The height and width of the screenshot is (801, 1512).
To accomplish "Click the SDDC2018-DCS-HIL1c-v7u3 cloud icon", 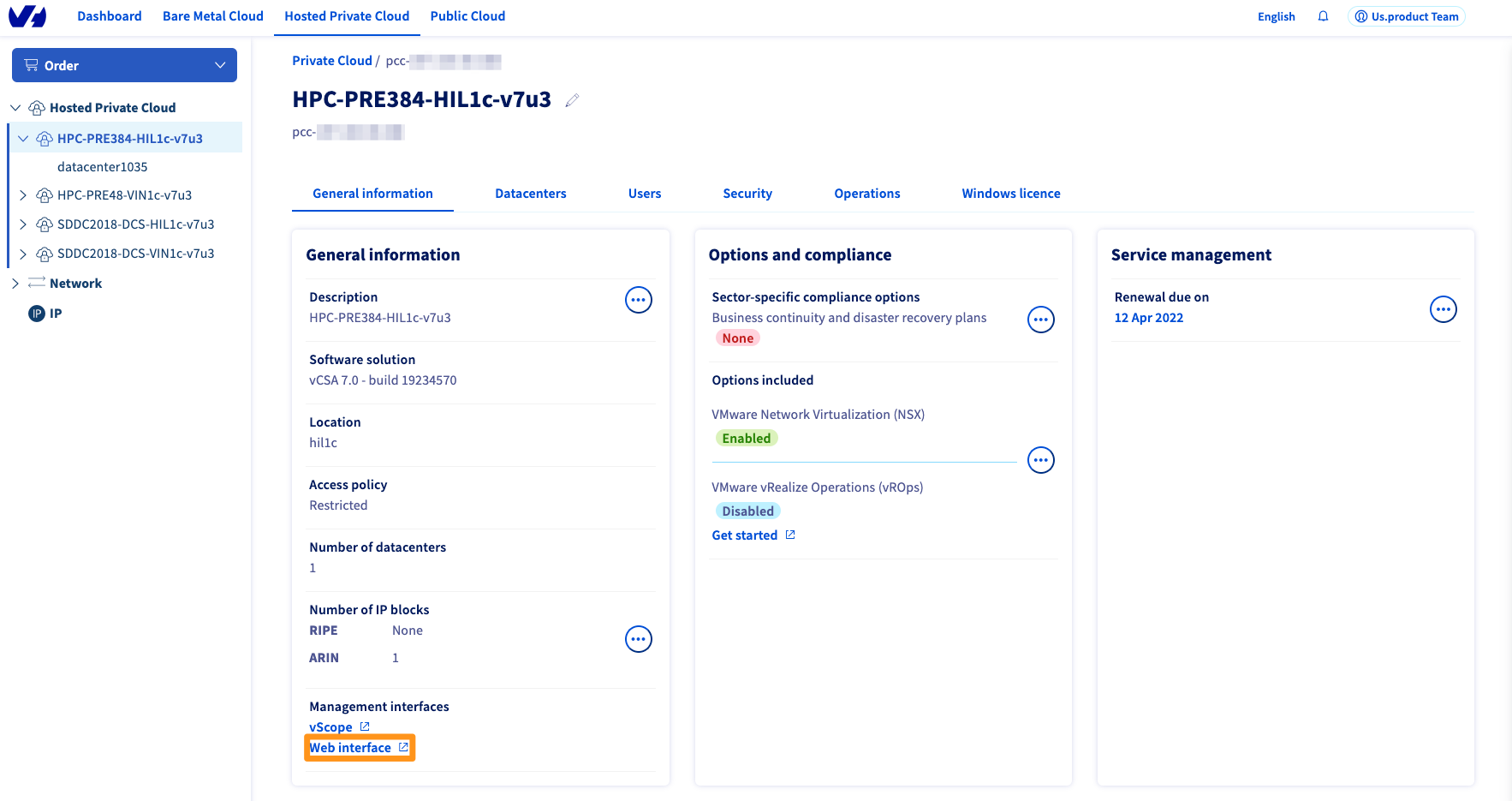I will 45,224.
